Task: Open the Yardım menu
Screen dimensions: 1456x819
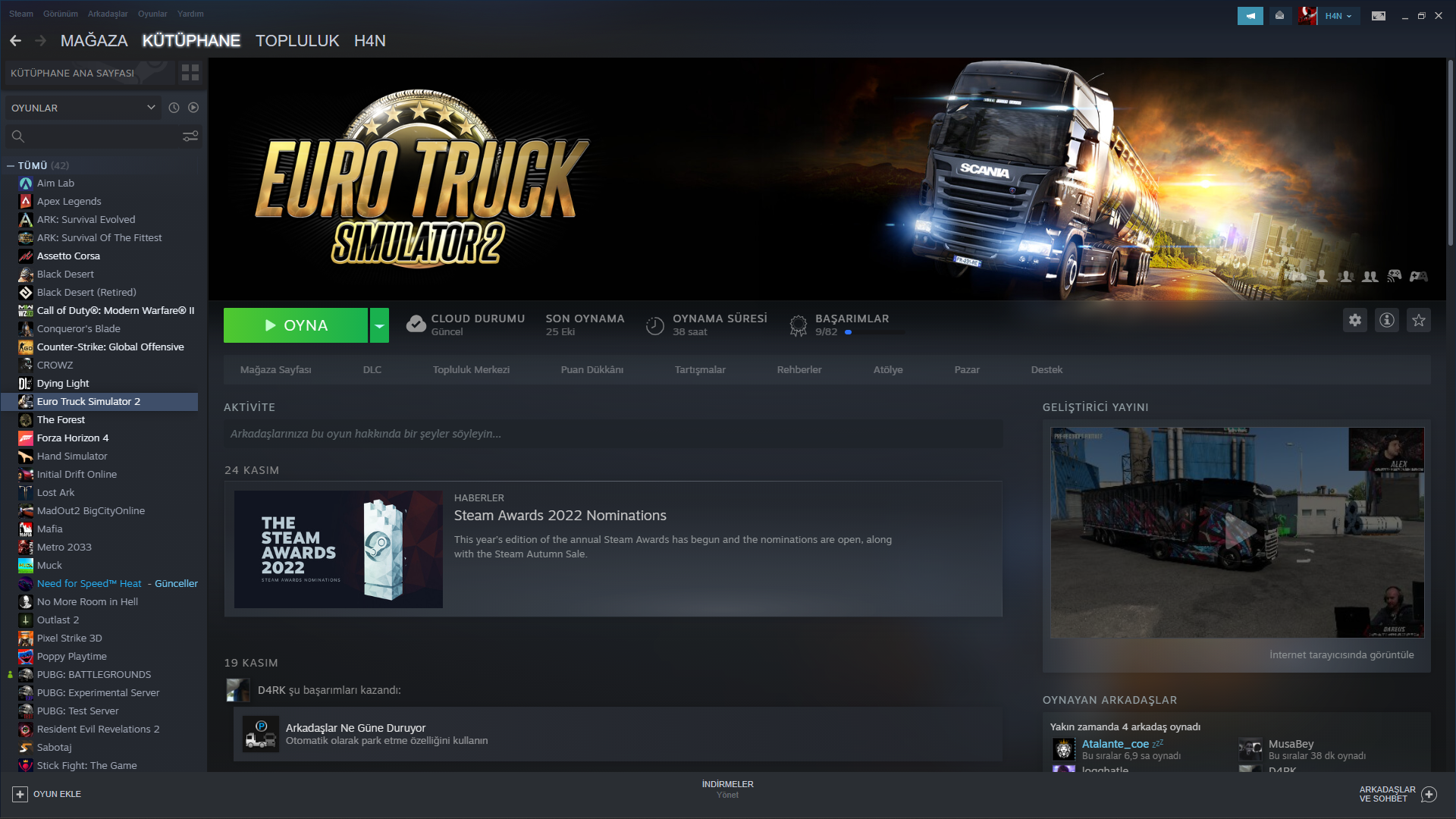Action: 190,14
